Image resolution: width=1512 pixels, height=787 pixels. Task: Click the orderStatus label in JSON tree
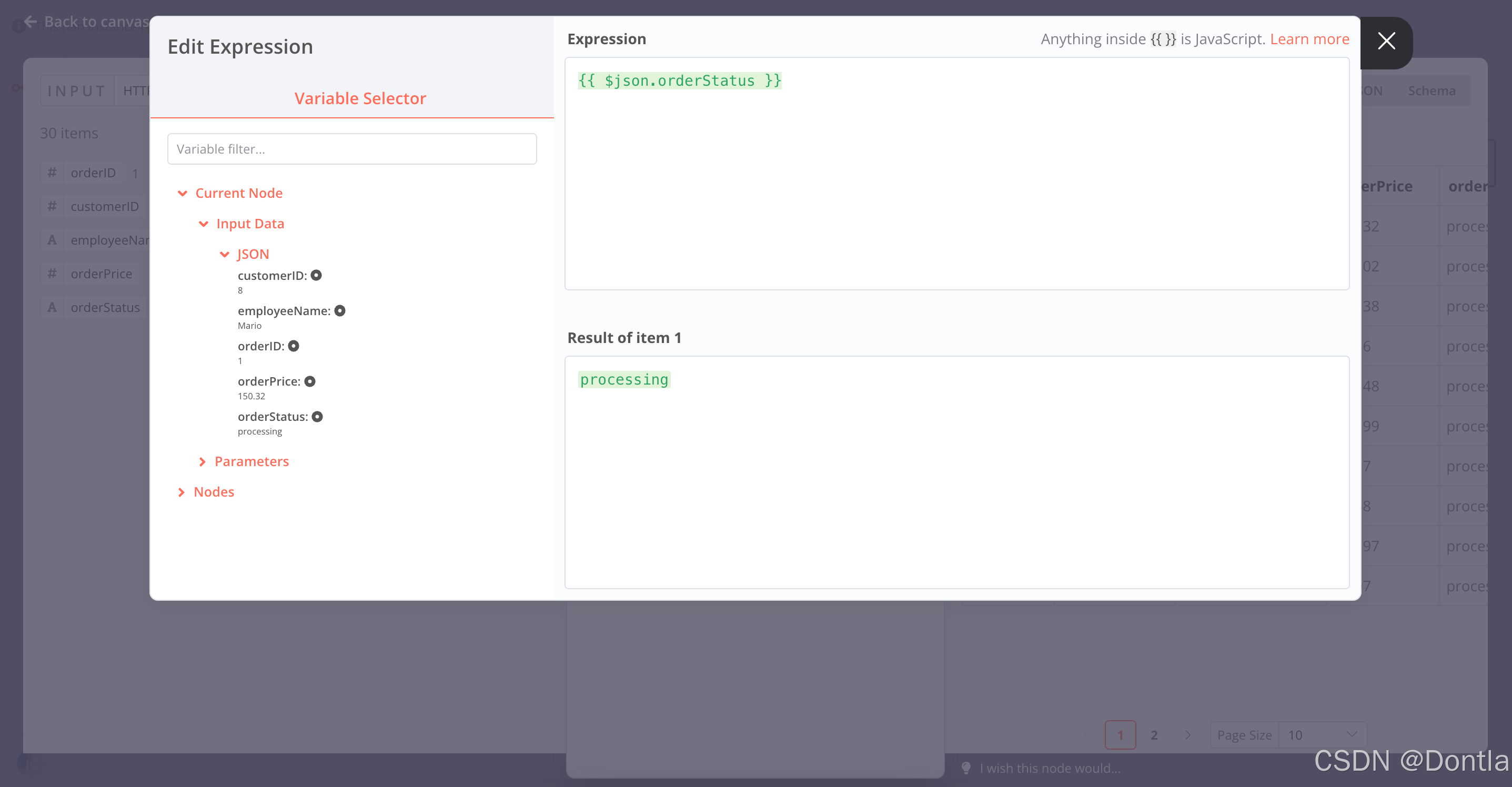(273, 416)
